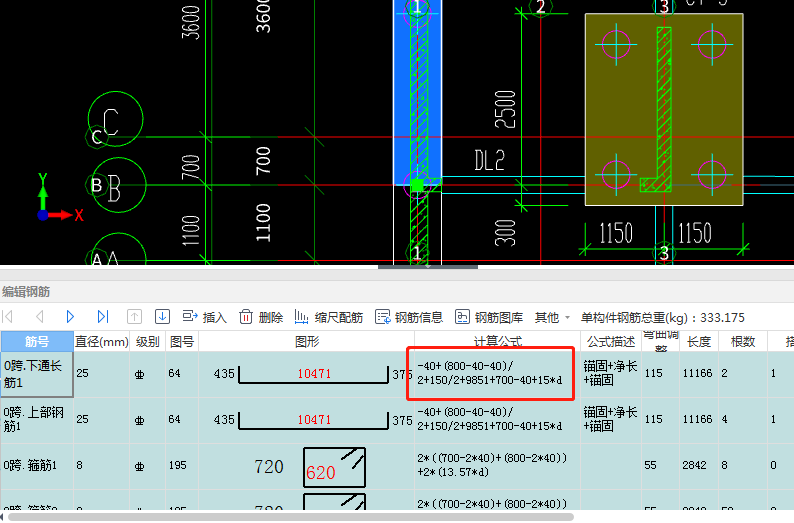Go to previous rebar record arrow

pos(39,317)
